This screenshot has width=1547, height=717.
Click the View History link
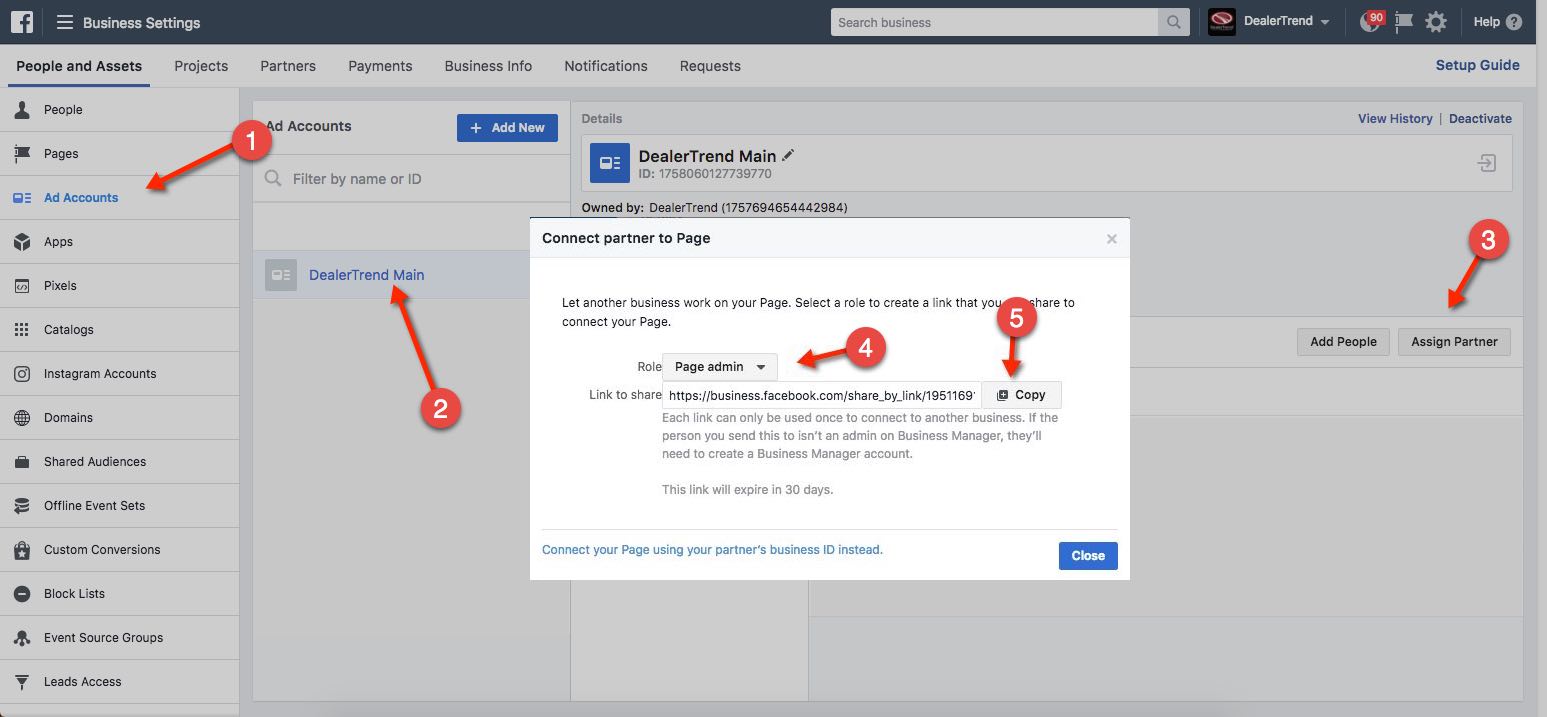pos(1395,118)
